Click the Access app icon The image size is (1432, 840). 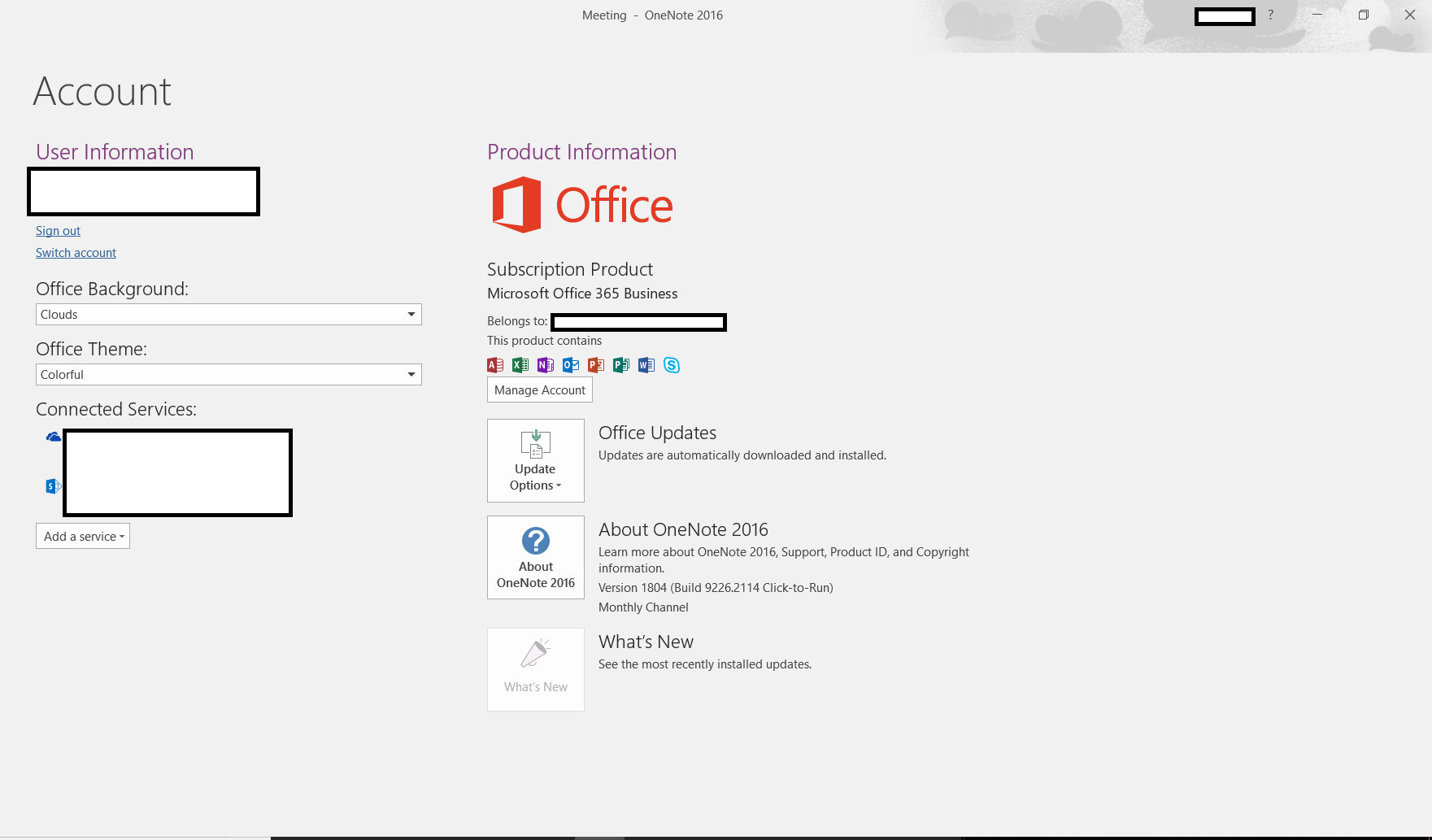pyautogui.click(x=495, y=365)
